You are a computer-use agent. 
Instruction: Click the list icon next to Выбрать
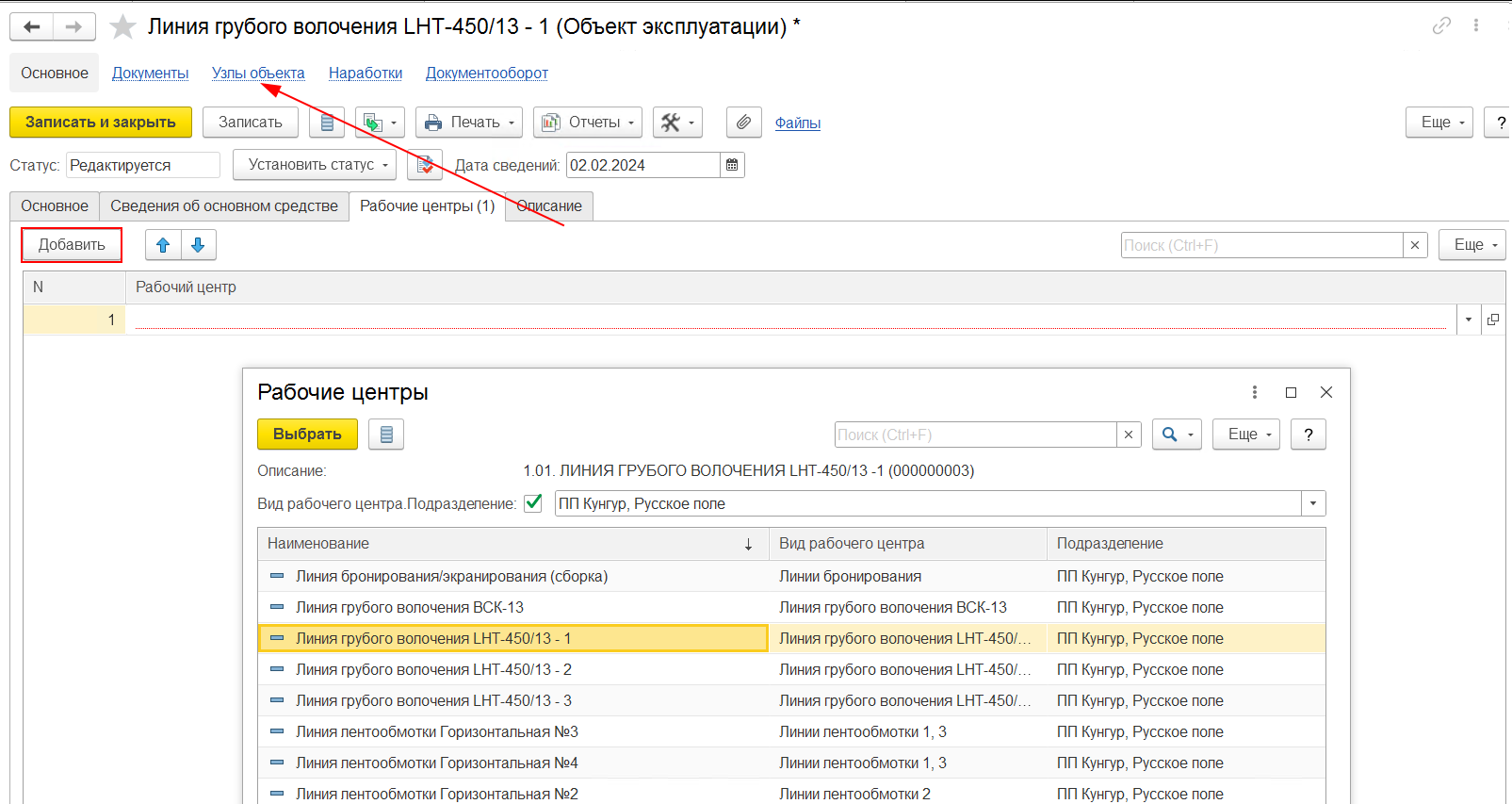click(386, 435)
